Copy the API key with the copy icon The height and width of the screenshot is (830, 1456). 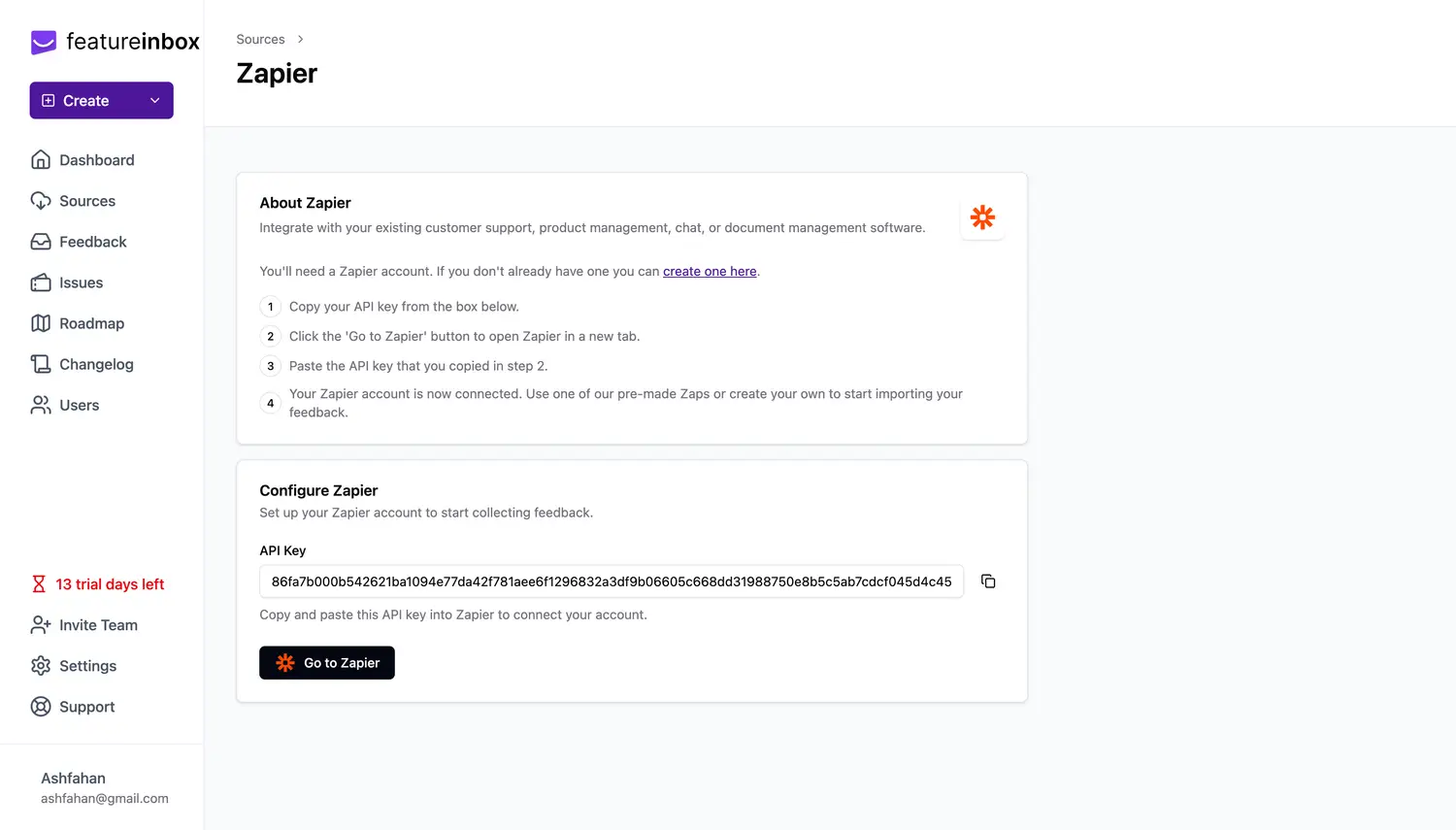pos(988,581)
